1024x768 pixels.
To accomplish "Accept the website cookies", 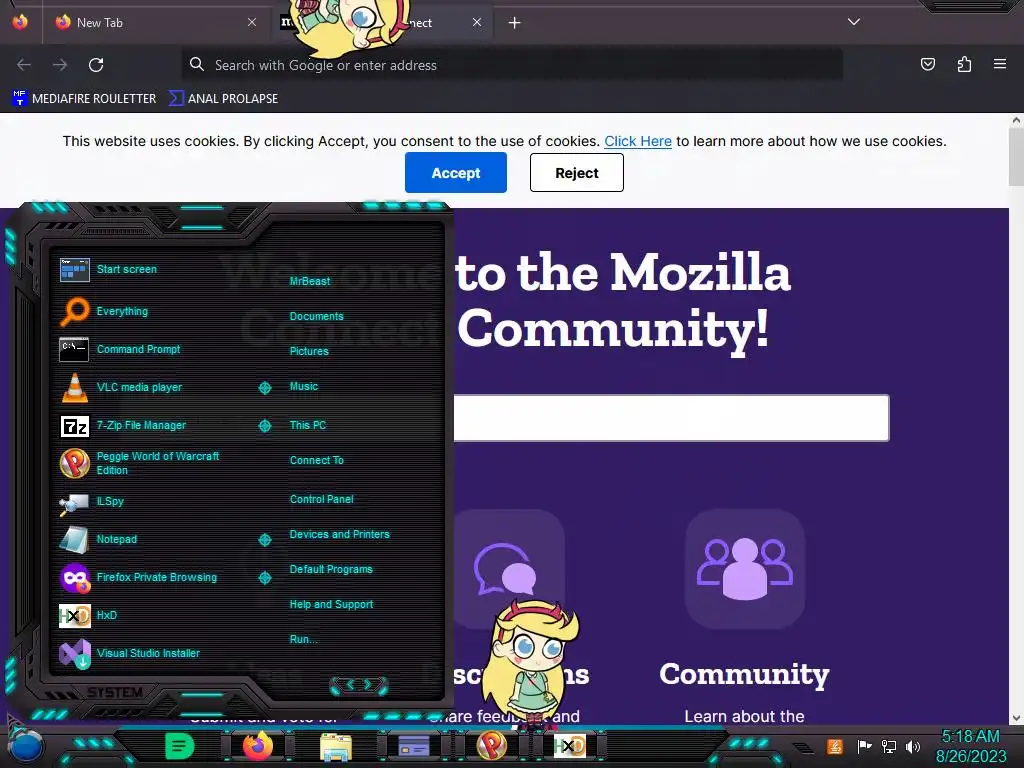I will pyautogui.click(x=456, y=172).
